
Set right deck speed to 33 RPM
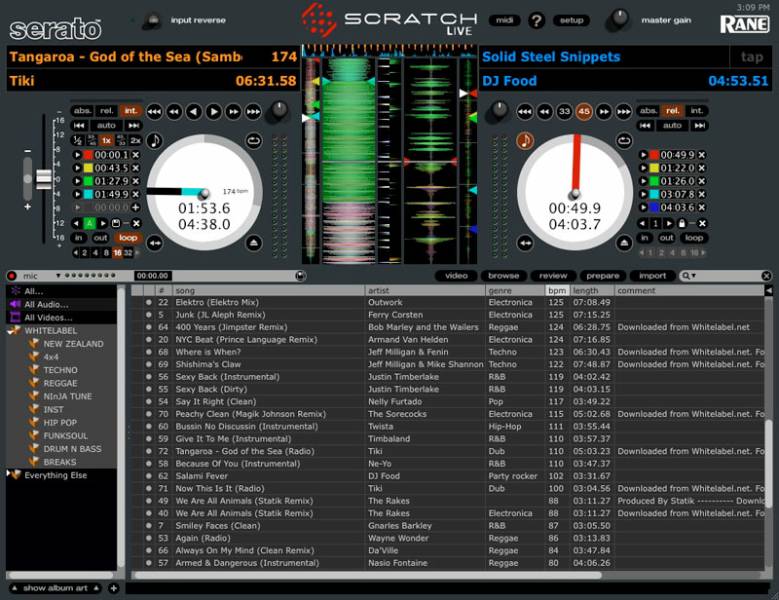click(x=564, y=112)
